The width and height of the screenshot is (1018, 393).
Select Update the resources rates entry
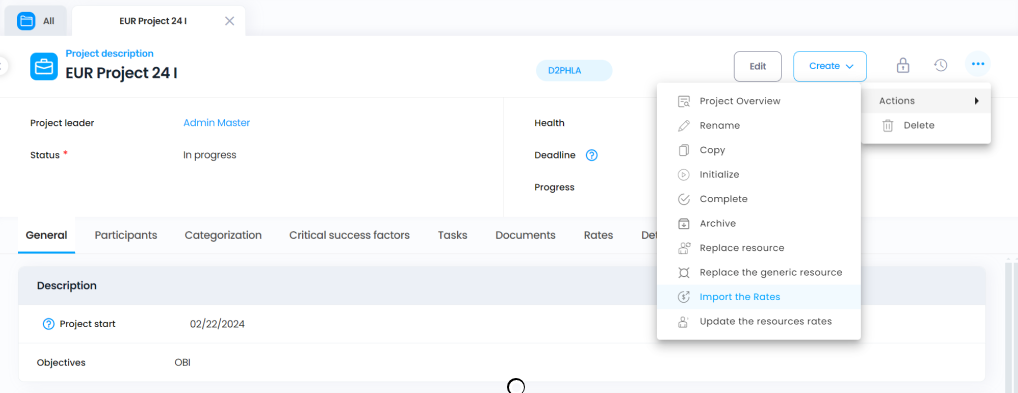pyautogui.click(x=758, y=322)
